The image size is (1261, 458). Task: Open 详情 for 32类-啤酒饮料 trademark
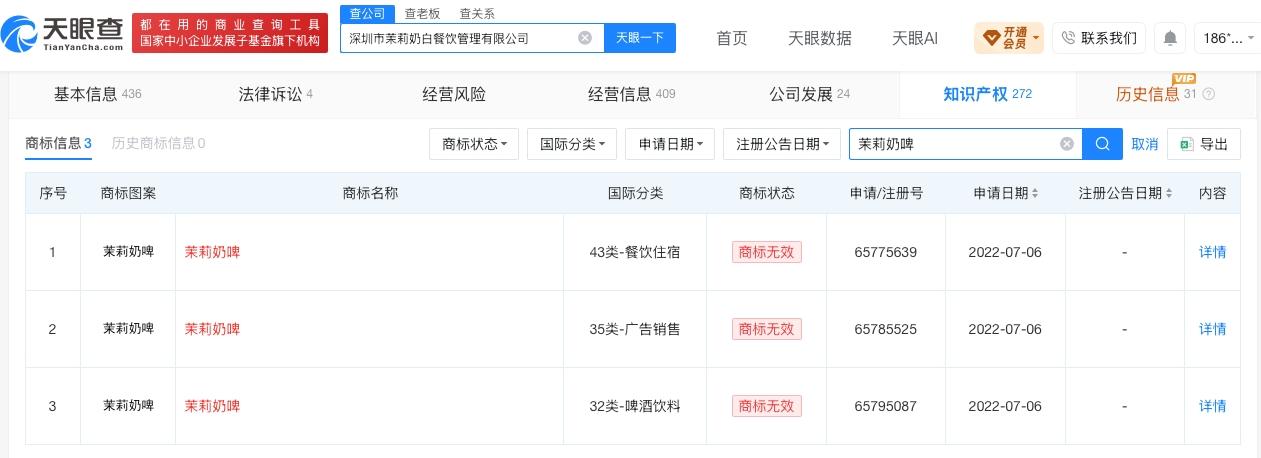pyautogui.click(x=1212, y=406)
